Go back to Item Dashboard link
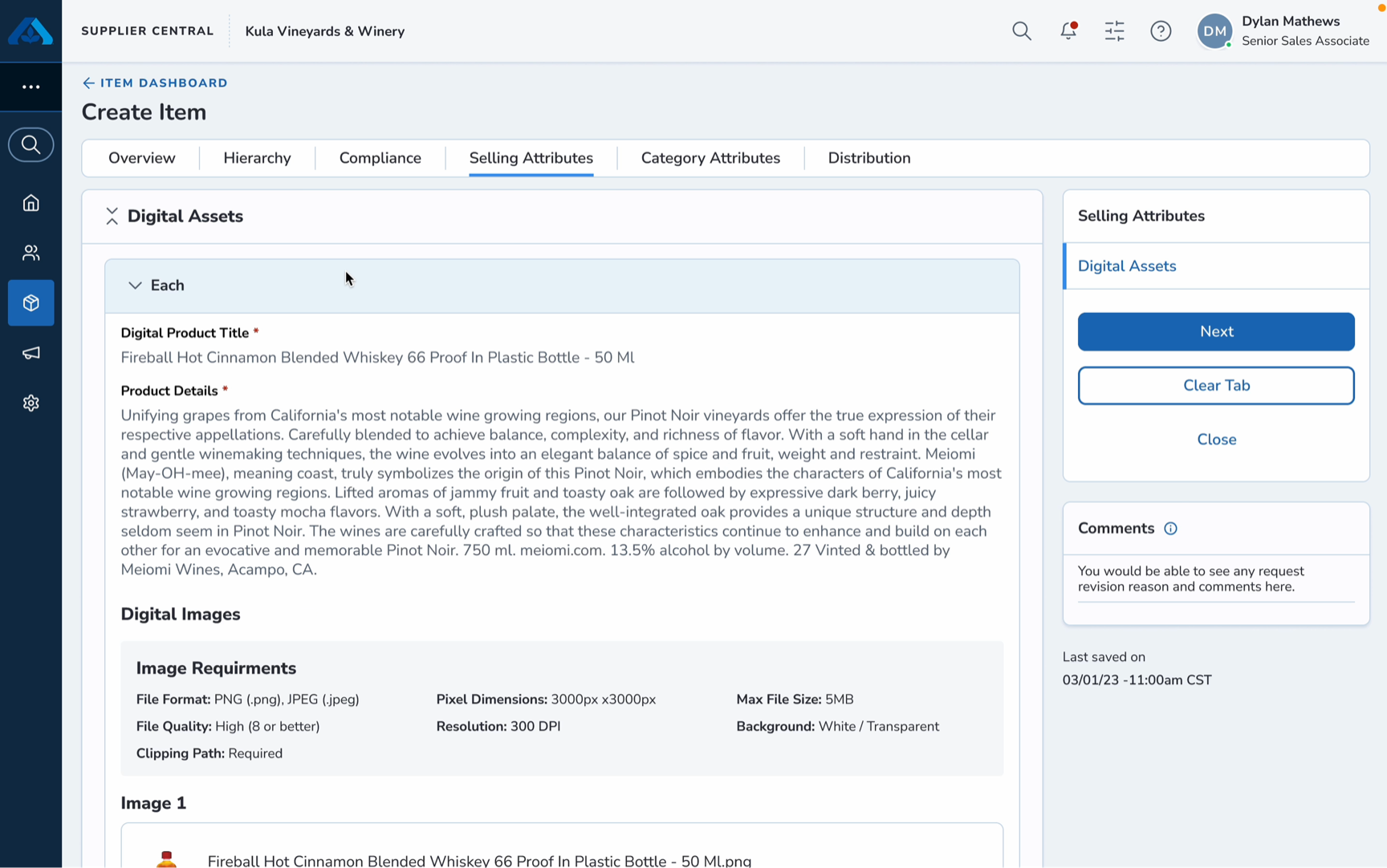 (x=155, y=83)
